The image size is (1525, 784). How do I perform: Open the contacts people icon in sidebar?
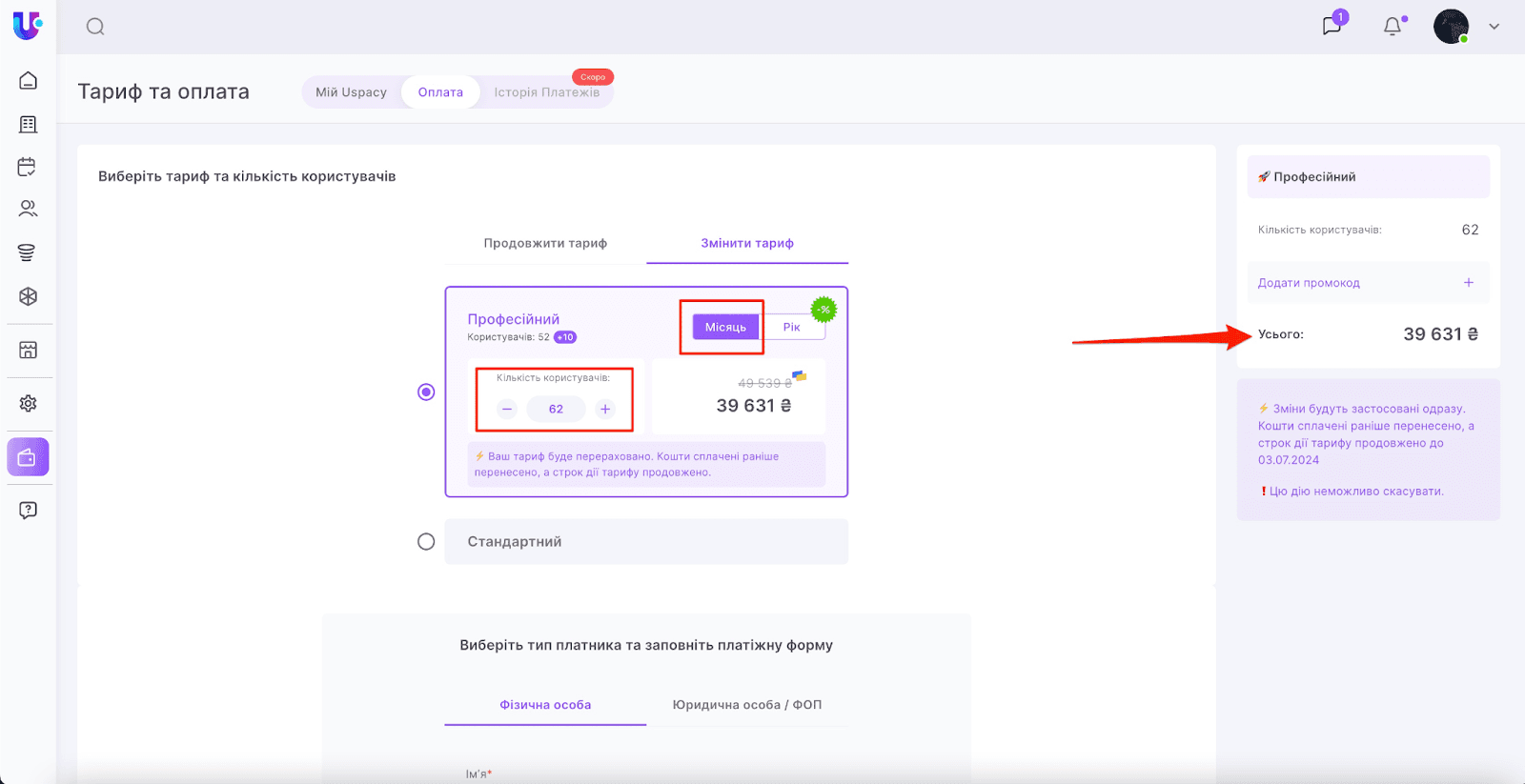pyautogui.click(x=28, y=209)
